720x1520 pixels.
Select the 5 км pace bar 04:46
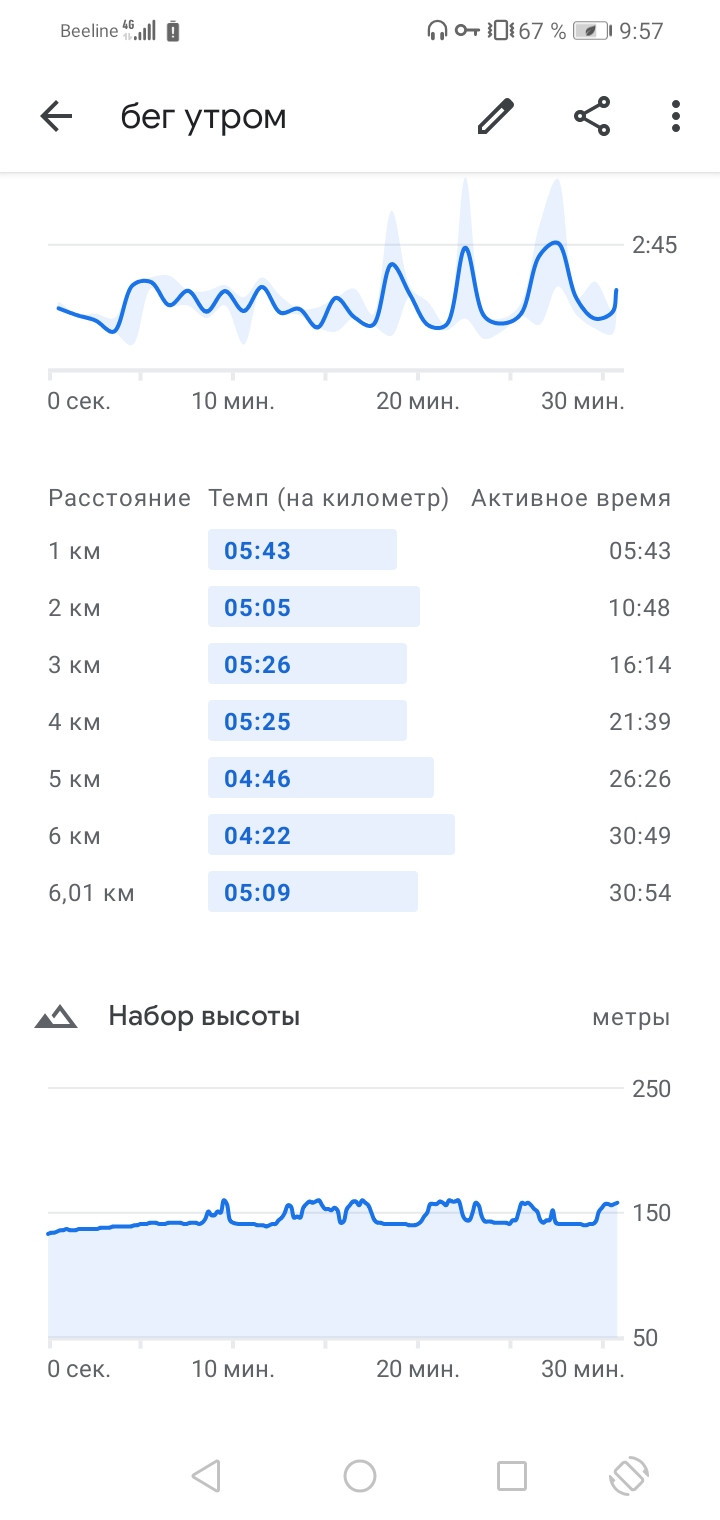click(x=321, y=778)
